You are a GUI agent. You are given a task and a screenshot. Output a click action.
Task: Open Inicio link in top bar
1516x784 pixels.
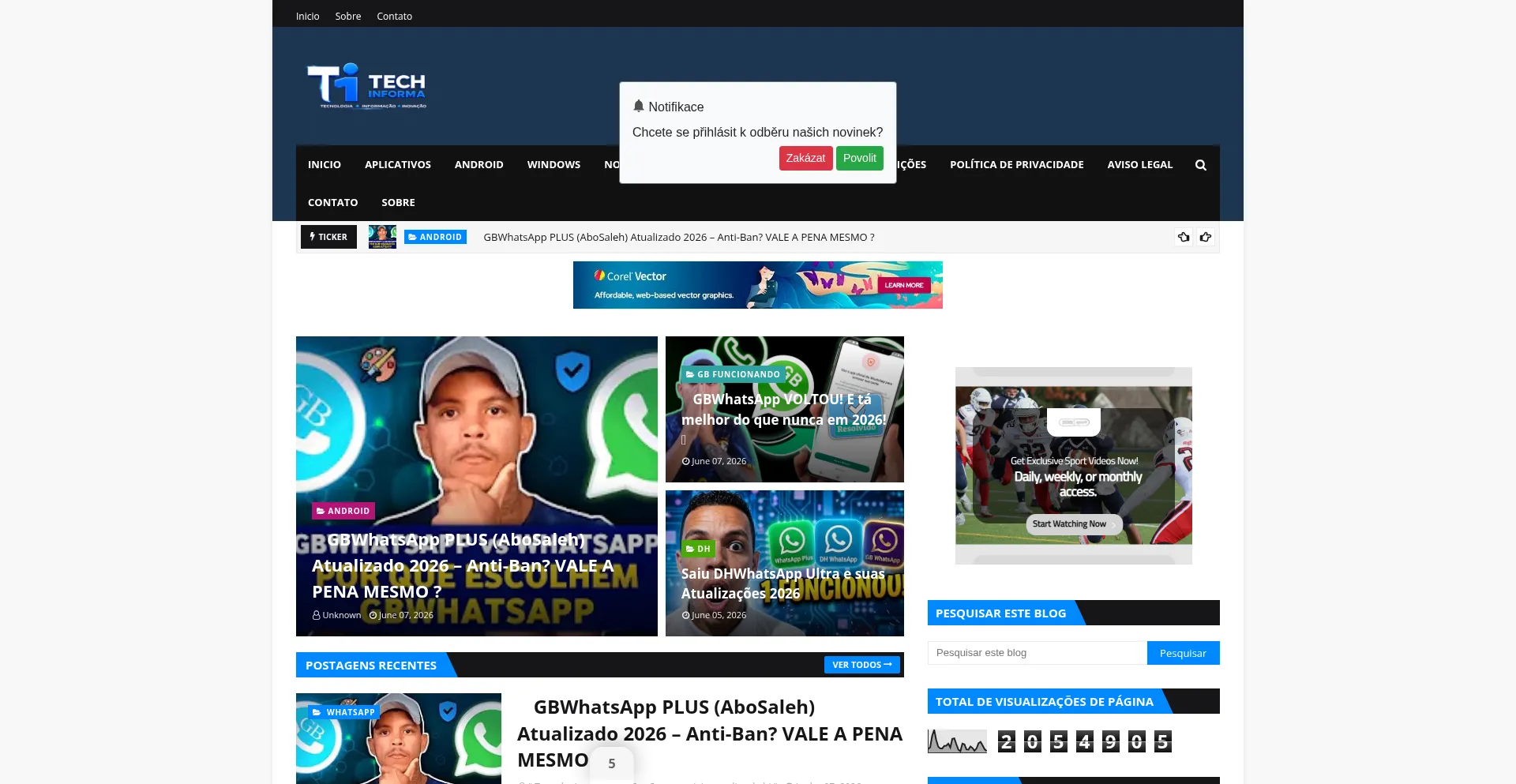[x=307, y=16]
